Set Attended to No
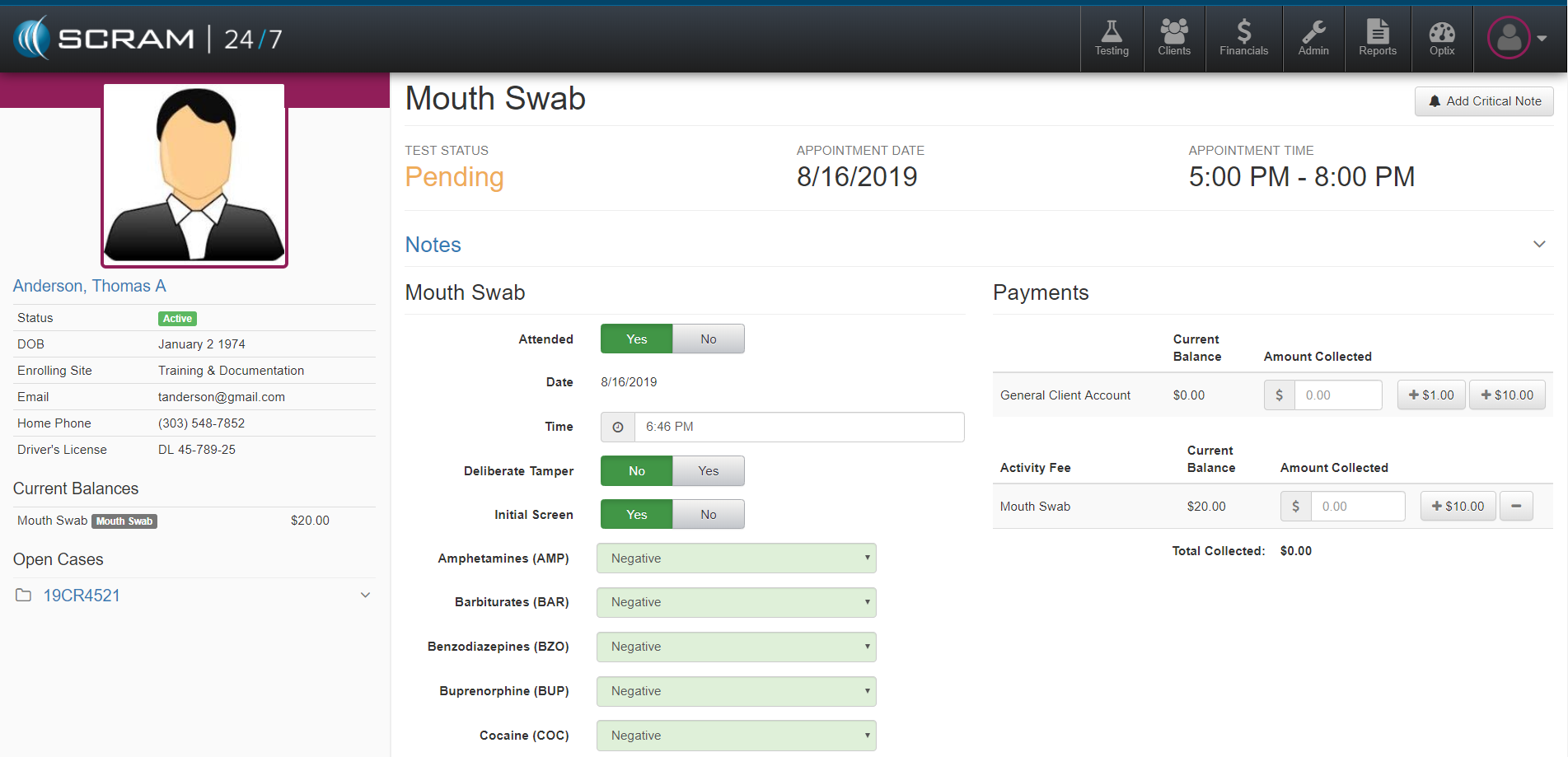Viewport: 1568px width, 757px height. 708,339
